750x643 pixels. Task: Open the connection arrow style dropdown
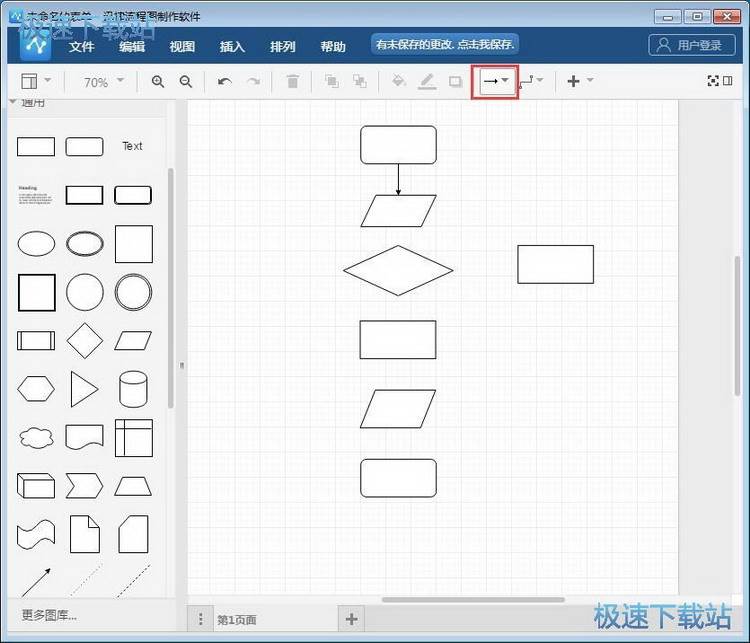coord(496,81)
